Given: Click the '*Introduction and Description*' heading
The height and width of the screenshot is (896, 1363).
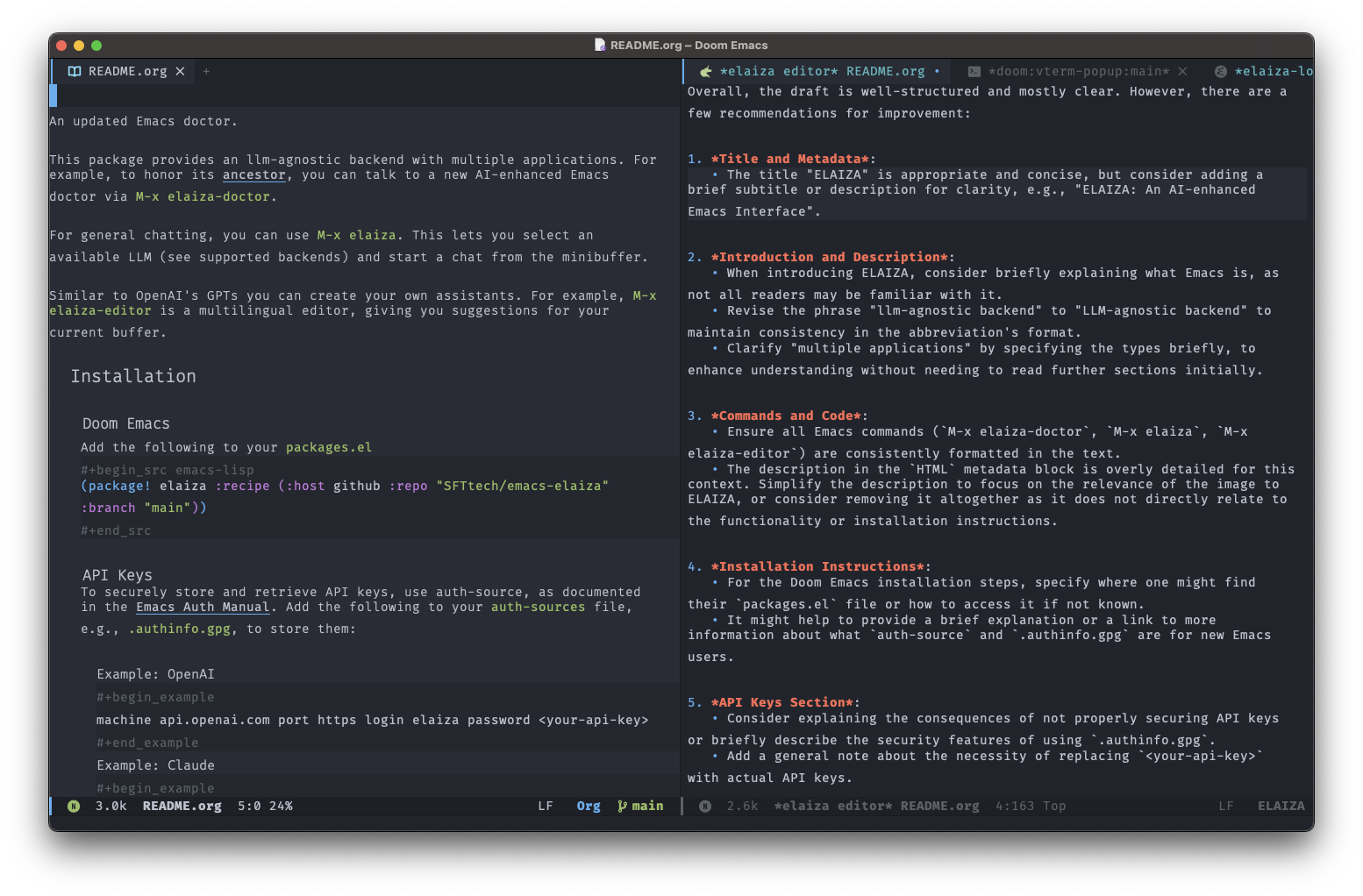Looking at the screenshot, I should click(x=829, y=257).
